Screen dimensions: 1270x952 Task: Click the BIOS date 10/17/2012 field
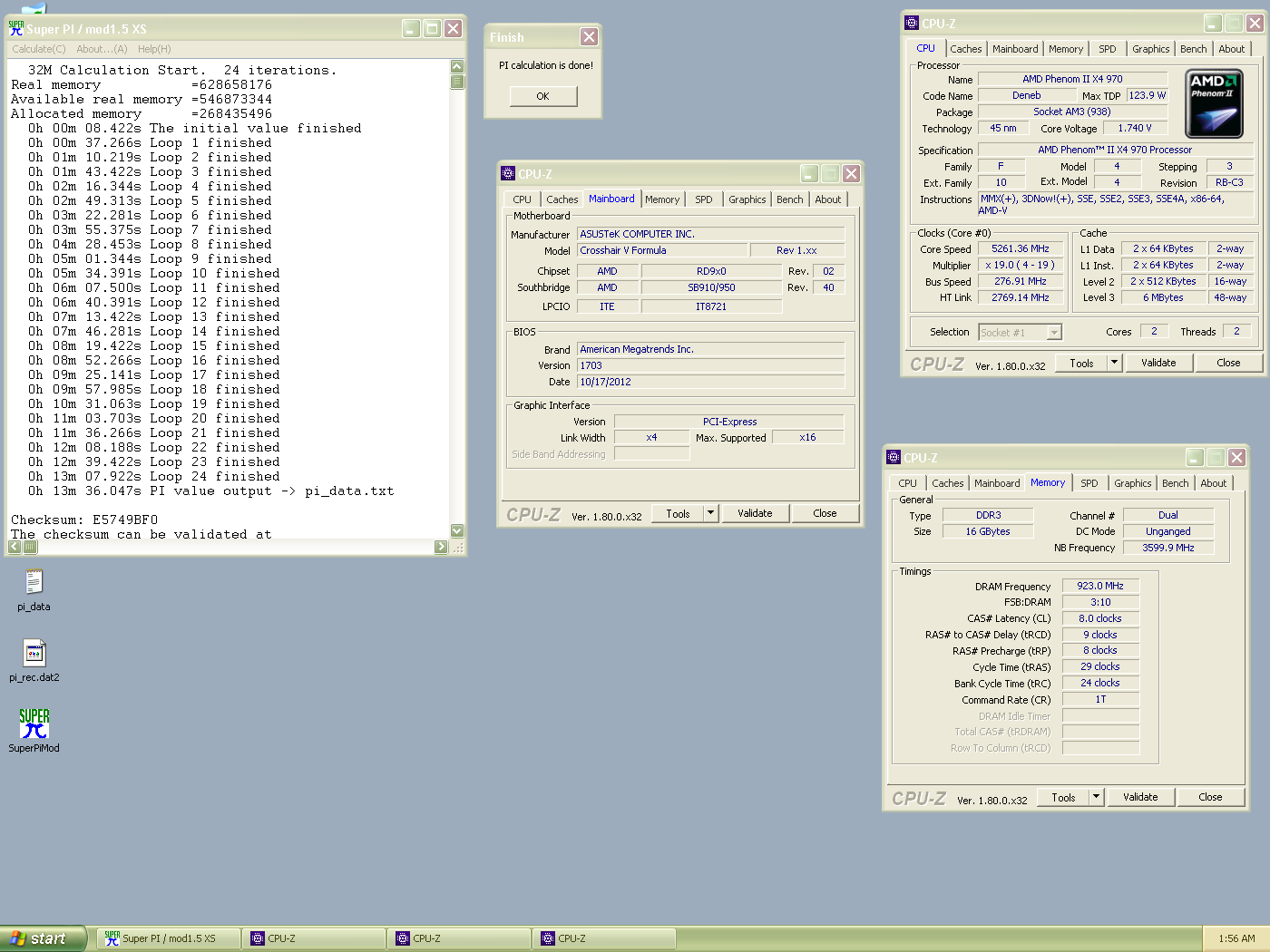click(x=711, y=382)
